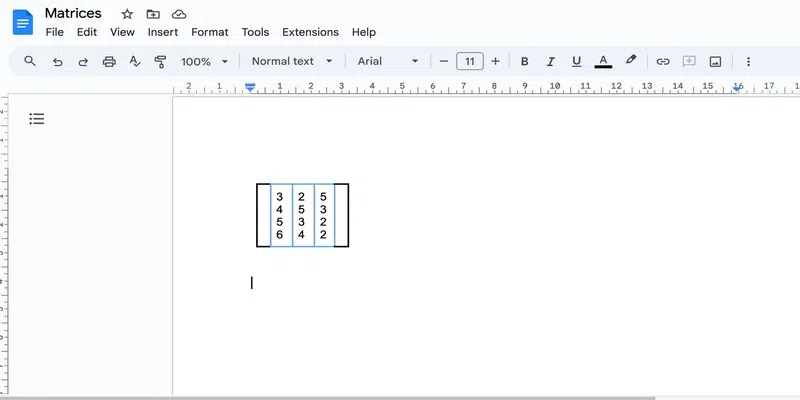Insert a link with chain icon
Viewport: 800px width, 400px height.
(x=663, y=62)
